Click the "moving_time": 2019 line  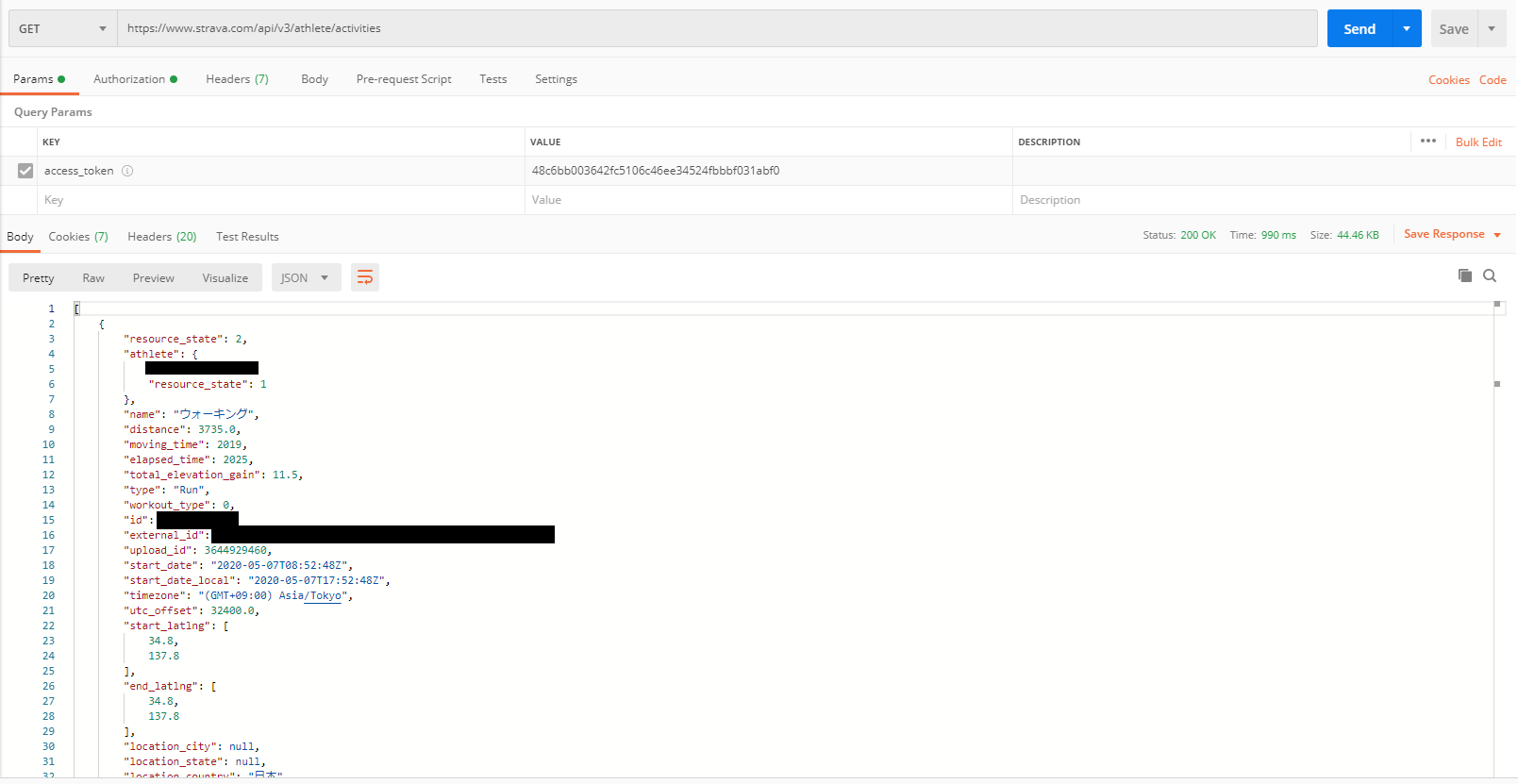(185, 444)
